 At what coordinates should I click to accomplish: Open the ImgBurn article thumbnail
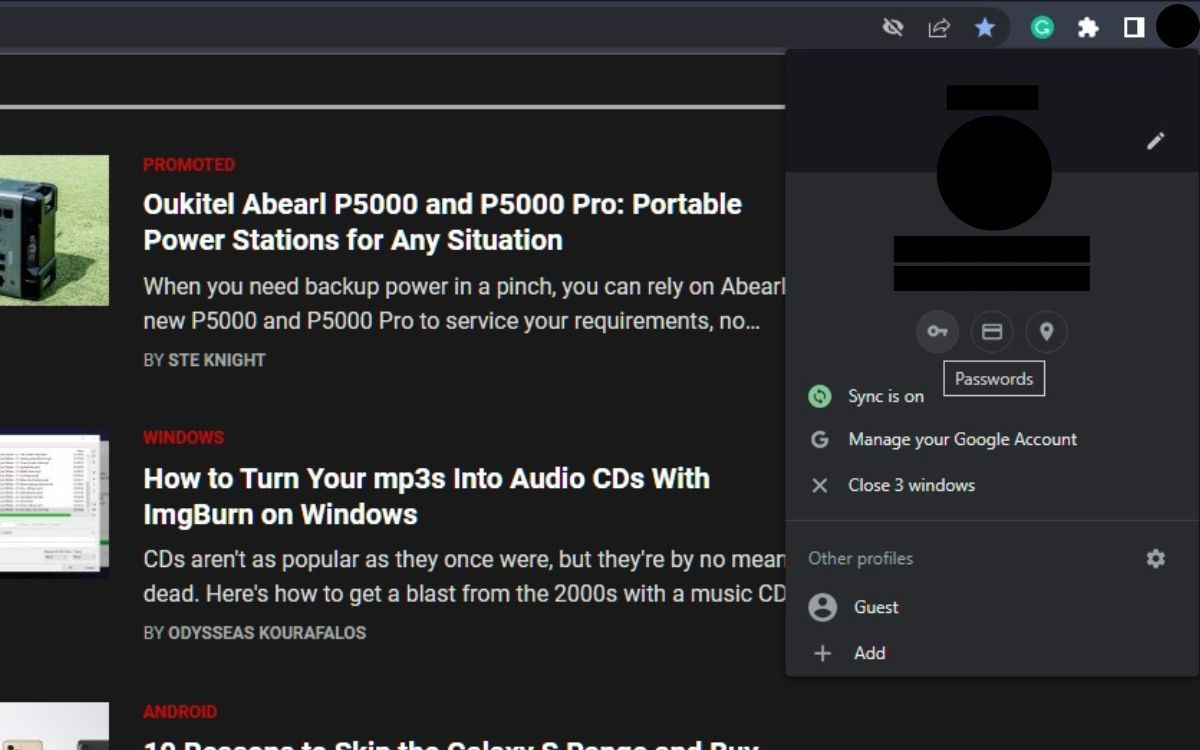pos(54,503)
